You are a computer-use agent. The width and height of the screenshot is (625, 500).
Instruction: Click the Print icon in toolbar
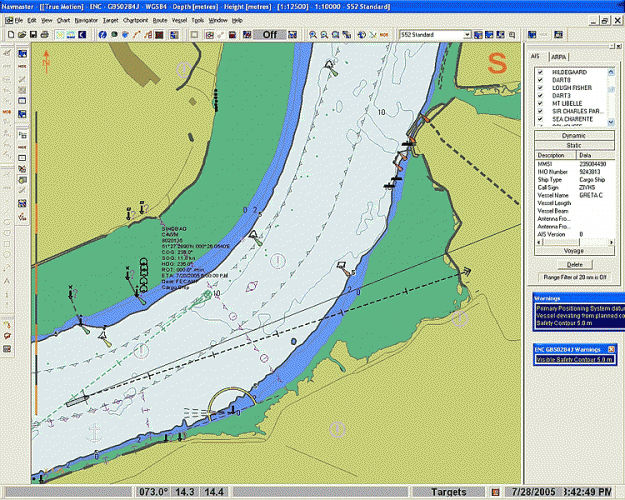44,34
